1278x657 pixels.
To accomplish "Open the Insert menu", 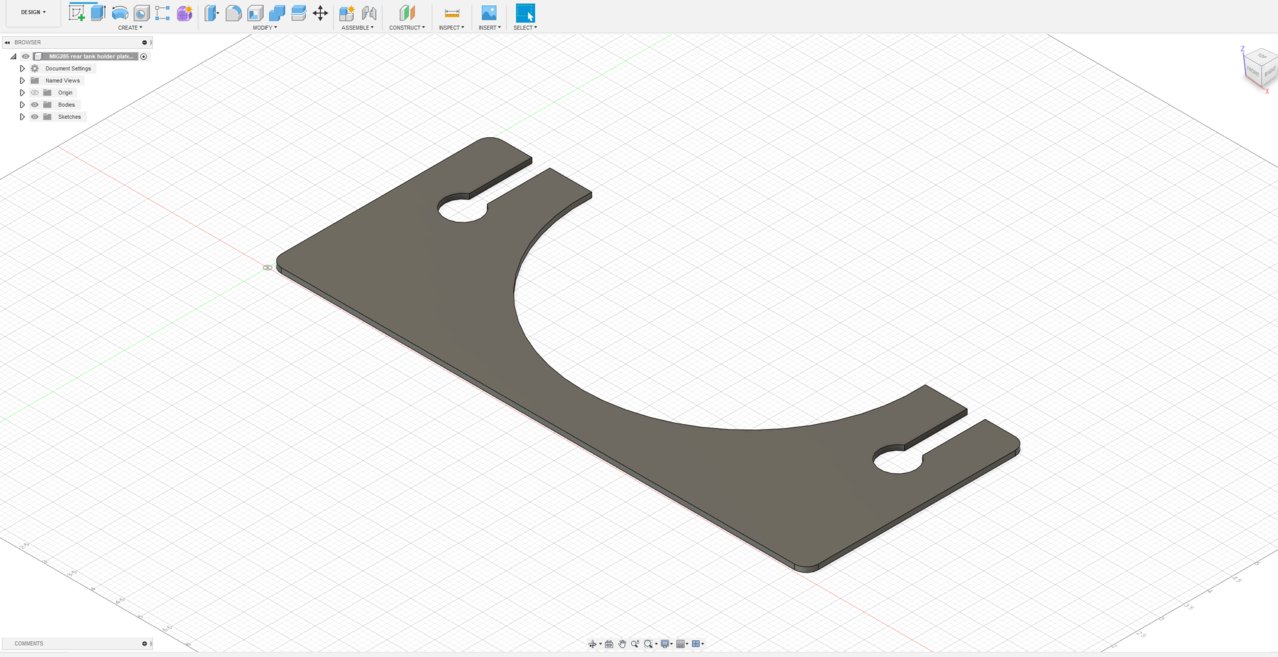I will 489,28.
